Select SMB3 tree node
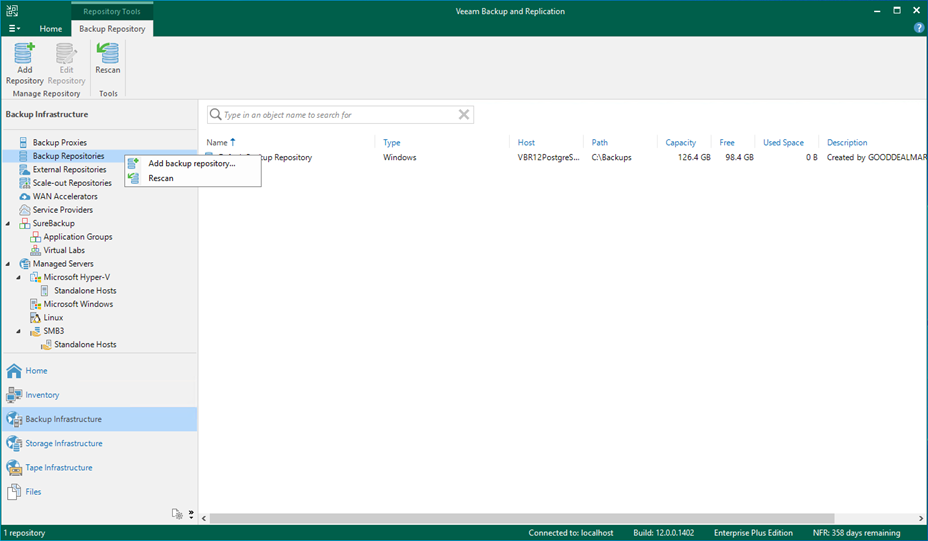 pyautogui.click(x=53, y=331)
